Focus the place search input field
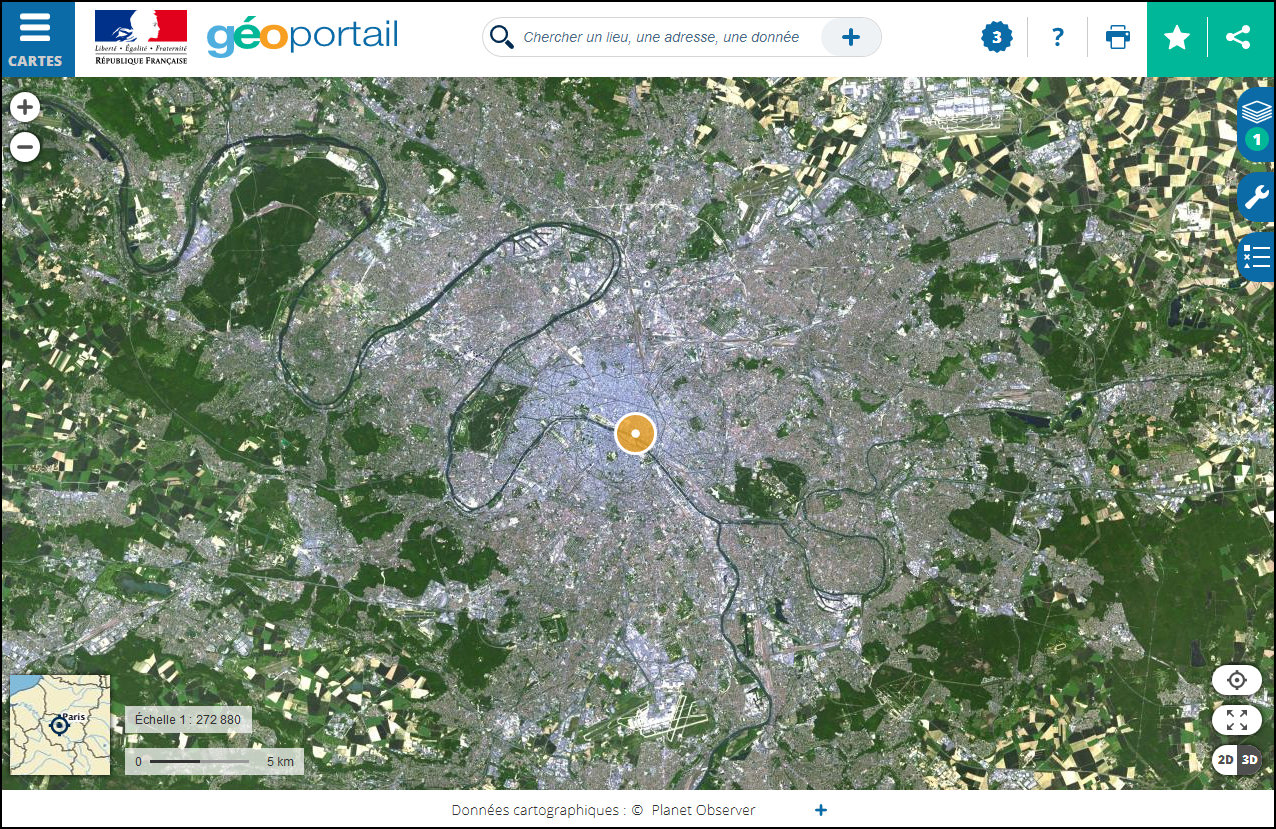The image size is (1276, 829). (661, 37)
